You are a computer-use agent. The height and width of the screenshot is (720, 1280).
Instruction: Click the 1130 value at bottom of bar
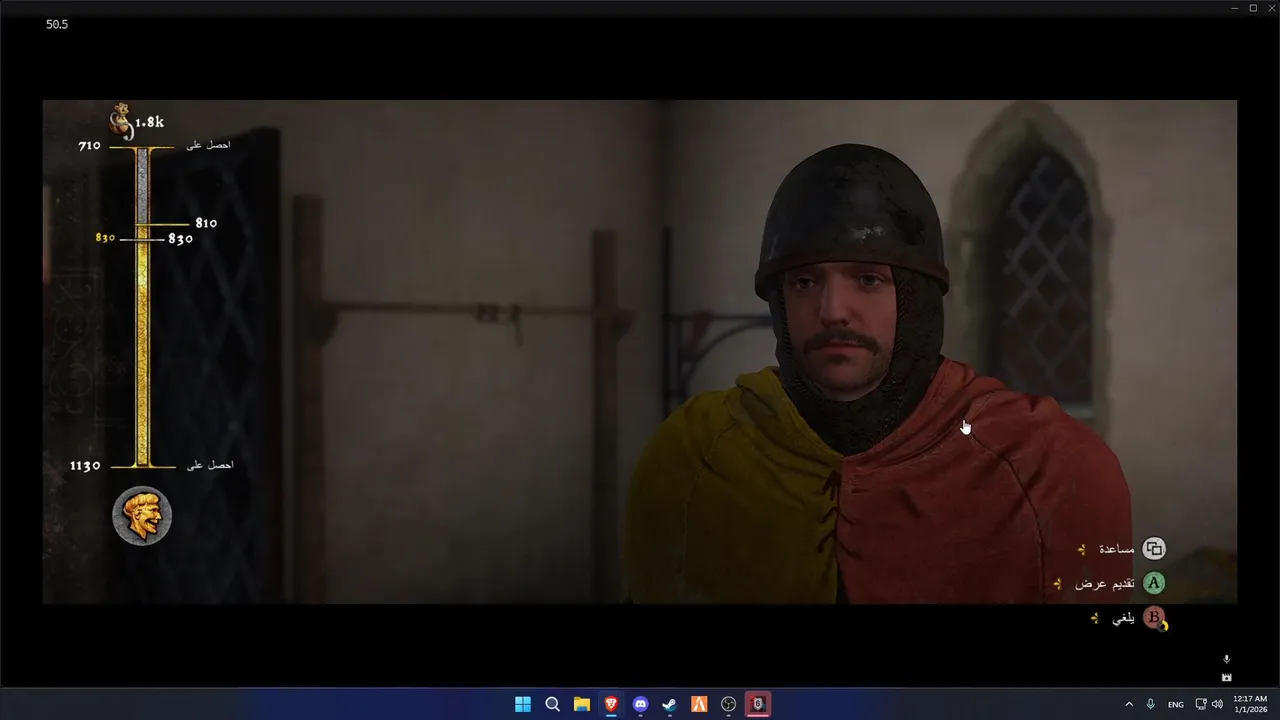pos(85,466)
